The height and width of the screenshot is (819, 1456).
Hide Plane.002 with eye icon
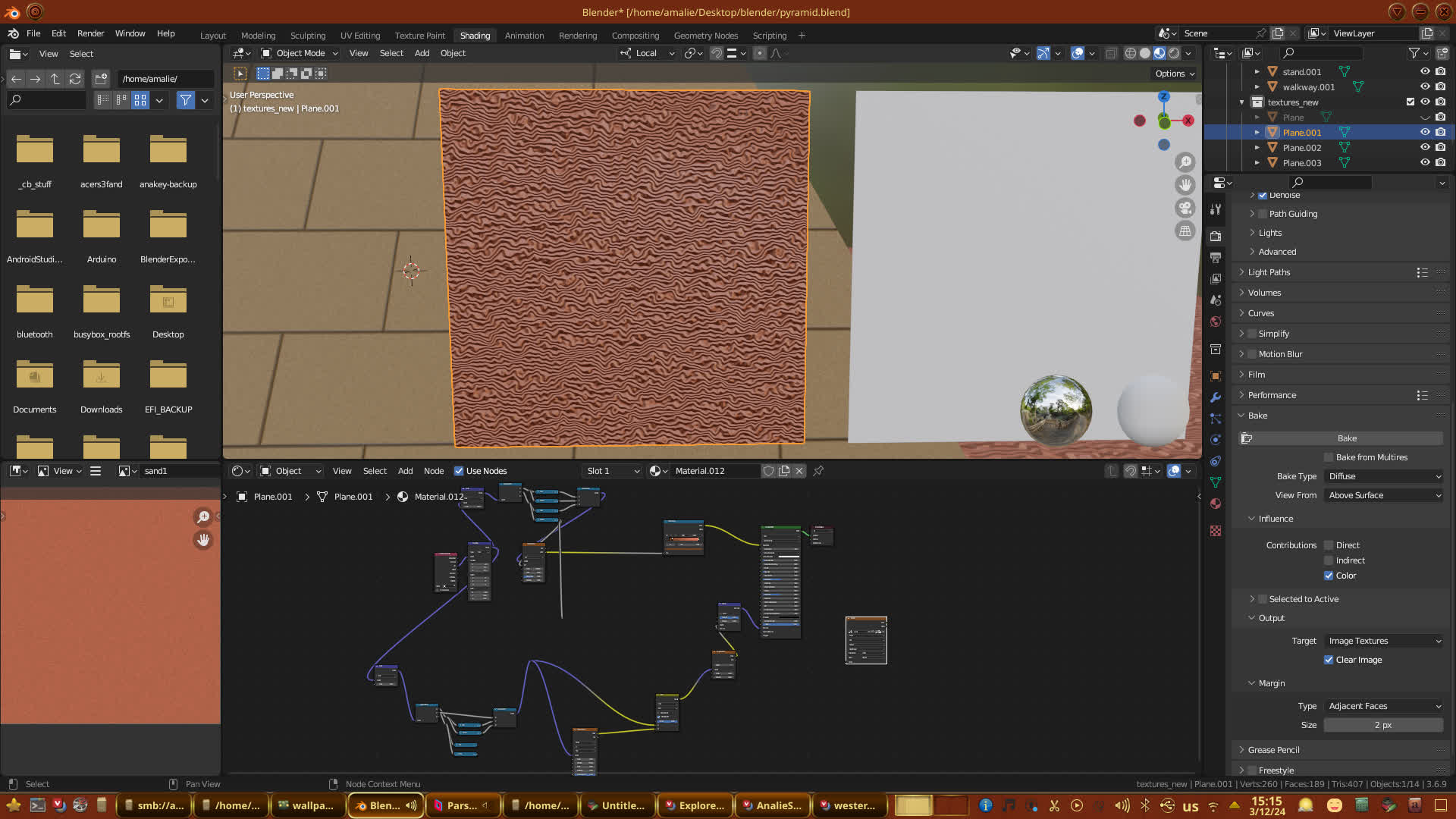pyautogui.click(x=1425, y=148)
